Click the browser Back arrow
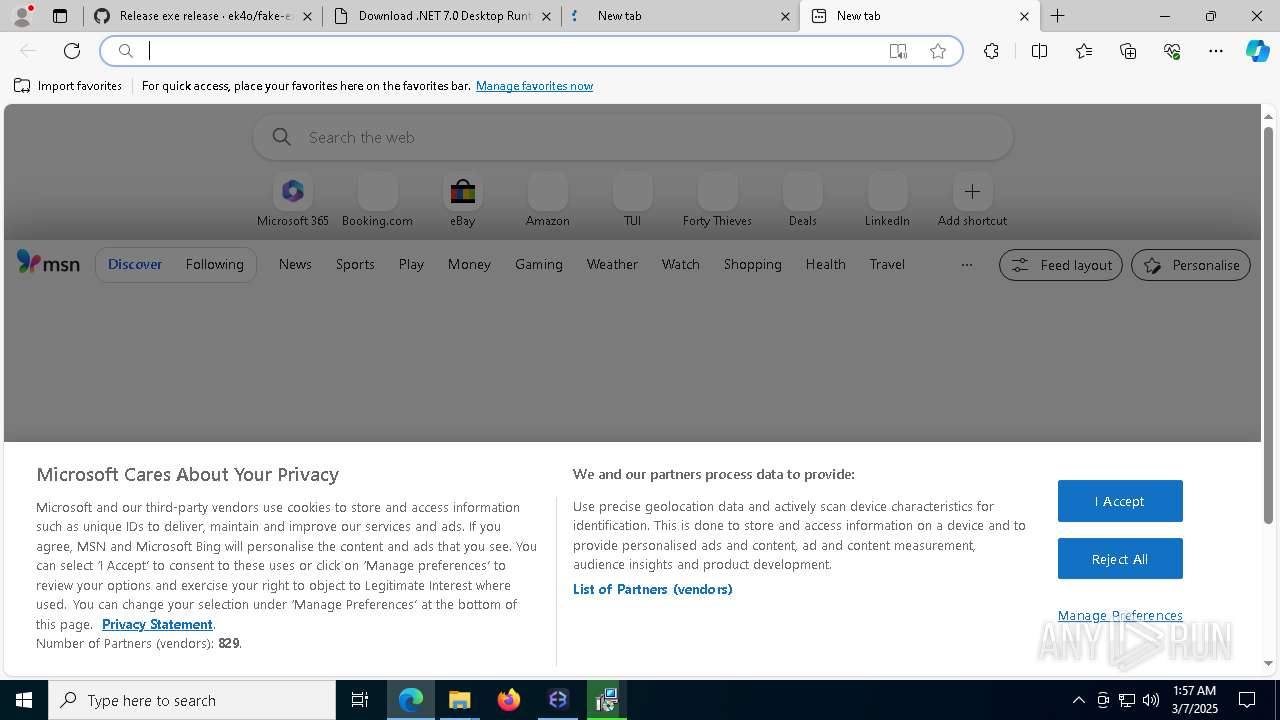The width and height of the screenshot is (1280, 720). (28, 51)
